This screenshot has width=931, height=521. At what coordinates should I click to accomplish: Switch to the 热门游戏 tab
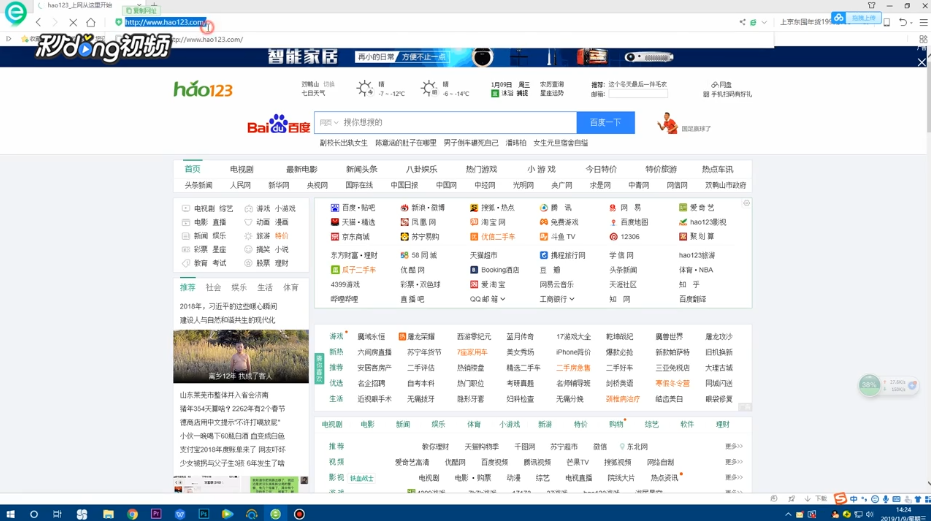[482, 169]
